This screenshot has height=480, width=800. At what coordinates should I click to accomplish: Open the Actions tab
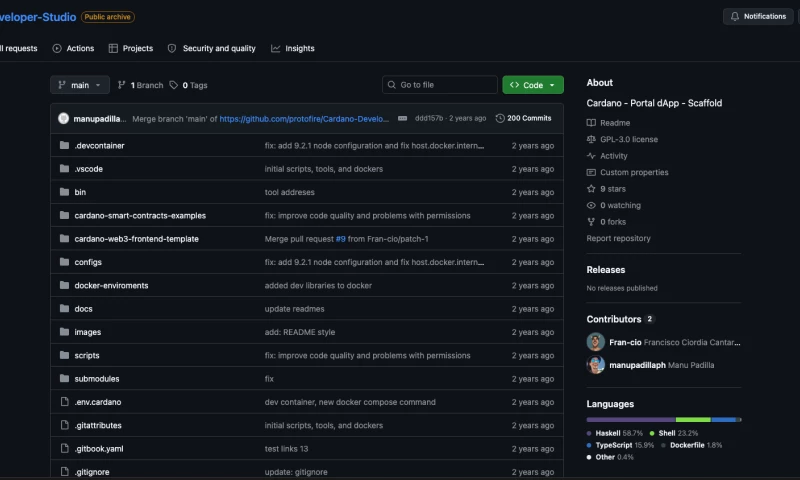[x=73, y=48]
